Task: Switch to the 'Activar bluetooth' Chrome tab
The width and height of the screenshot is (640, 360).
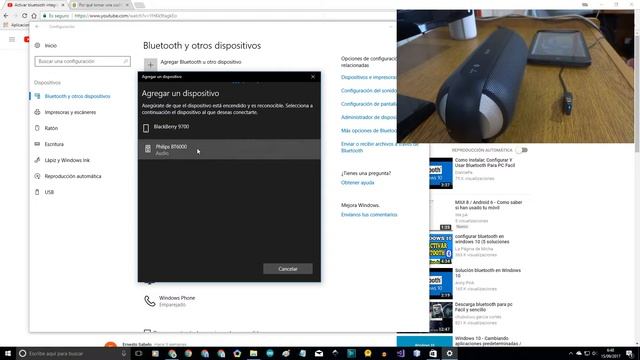Action: point(36,5)
